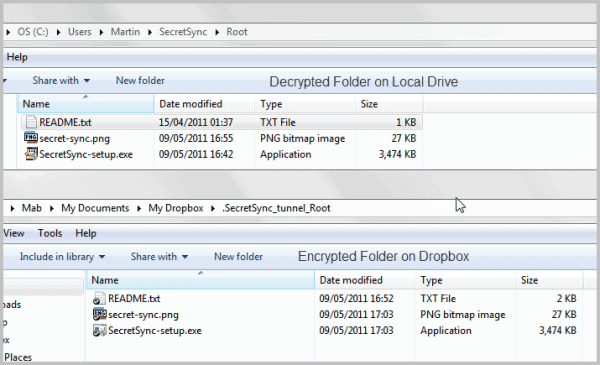This screenshot has height=365, width=600.
Task: Expand the arrow after SecretSync in address bar
Action: click(217, 32)
